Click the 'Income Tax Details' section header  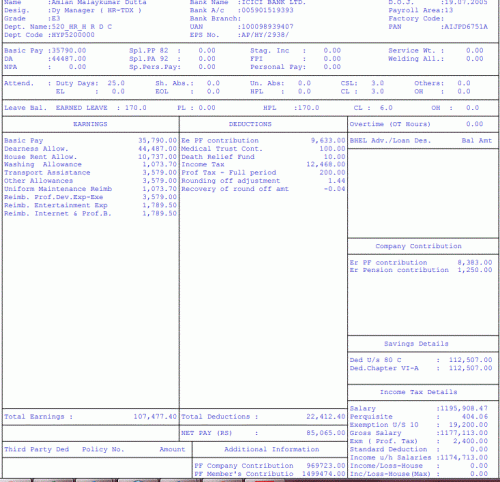[418, 392]
